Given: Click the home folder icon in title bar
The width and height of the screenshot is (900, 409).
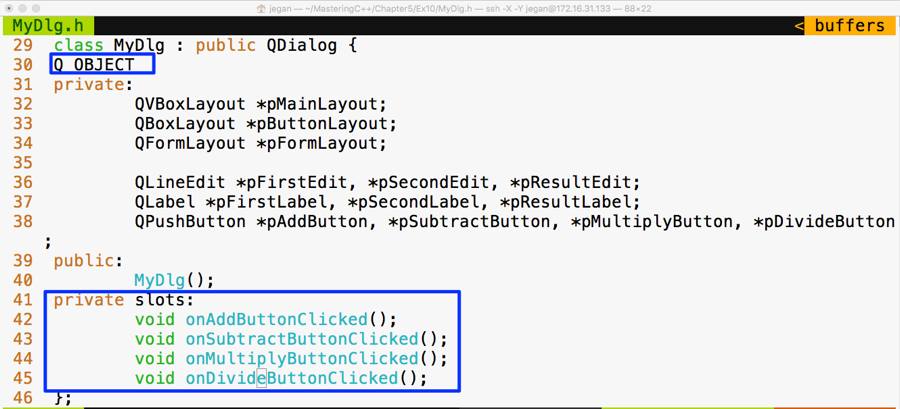Looking at the screenshot, I should coord(263,9).
